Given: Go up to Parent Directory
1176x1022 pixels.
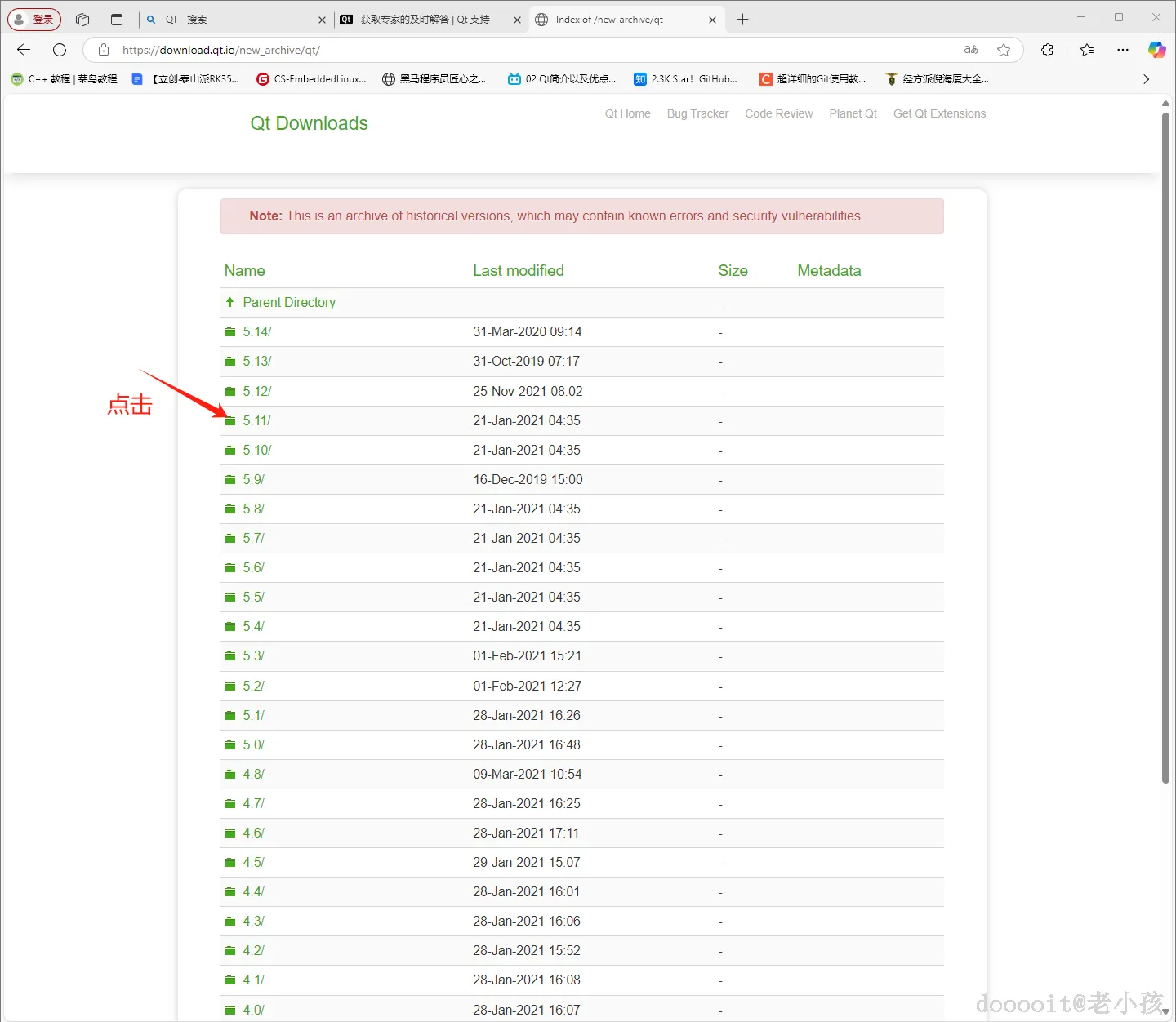Looking at the screenshot, I should [289, 302].
